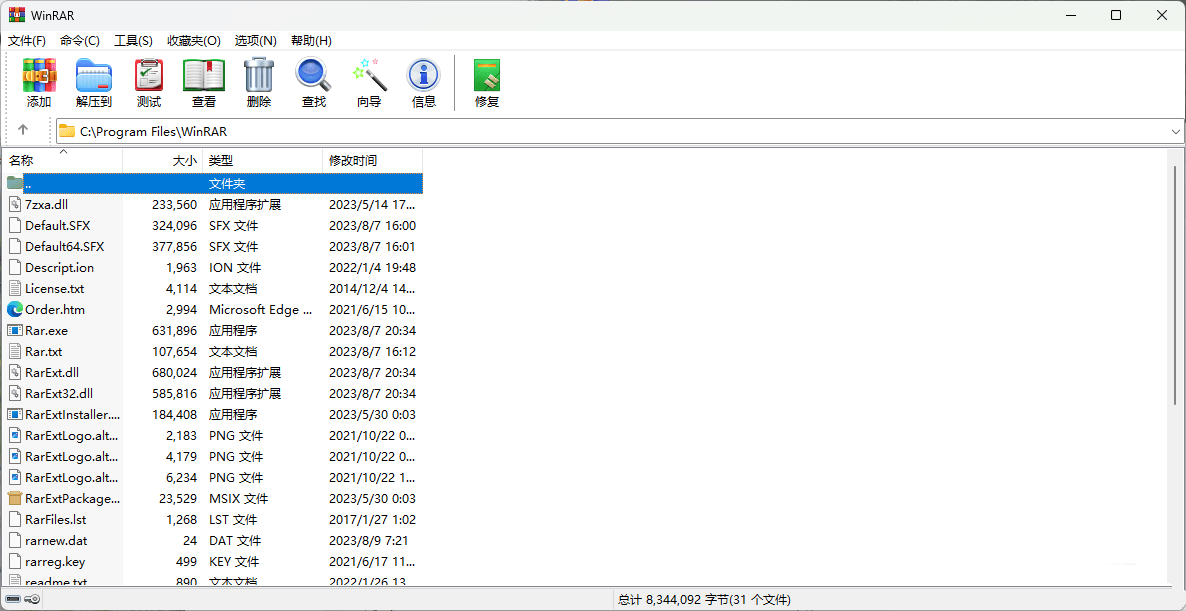Image resolution: width=1186 pixels, height=611 pixels.
Task: Click the file icon beside Default.SFX
Action: pyautogui.click(x=14, y=225)
